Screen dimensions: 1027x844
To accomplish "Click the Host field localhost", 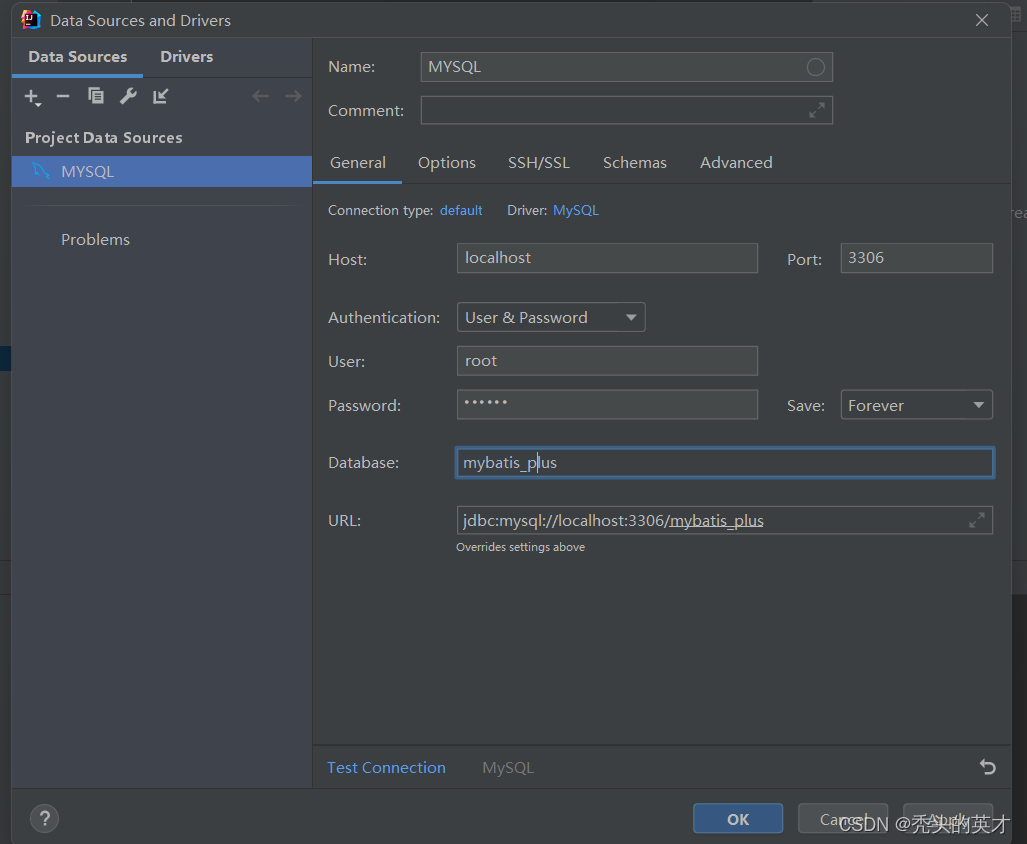I will pyautogui.click(x=607, y=258).
